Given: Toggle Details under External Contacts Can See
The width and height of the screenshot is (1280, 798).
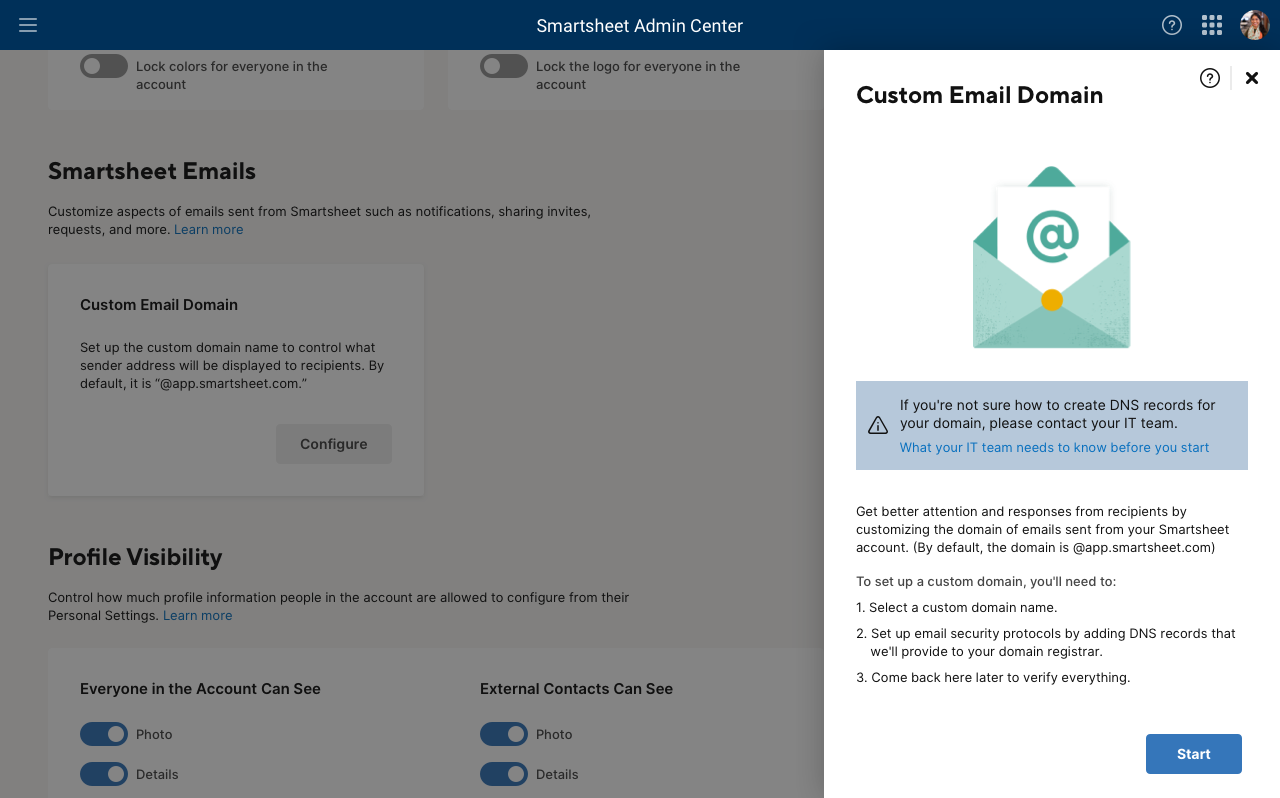Looking at the screenshot, I should (x=504, y=774).
